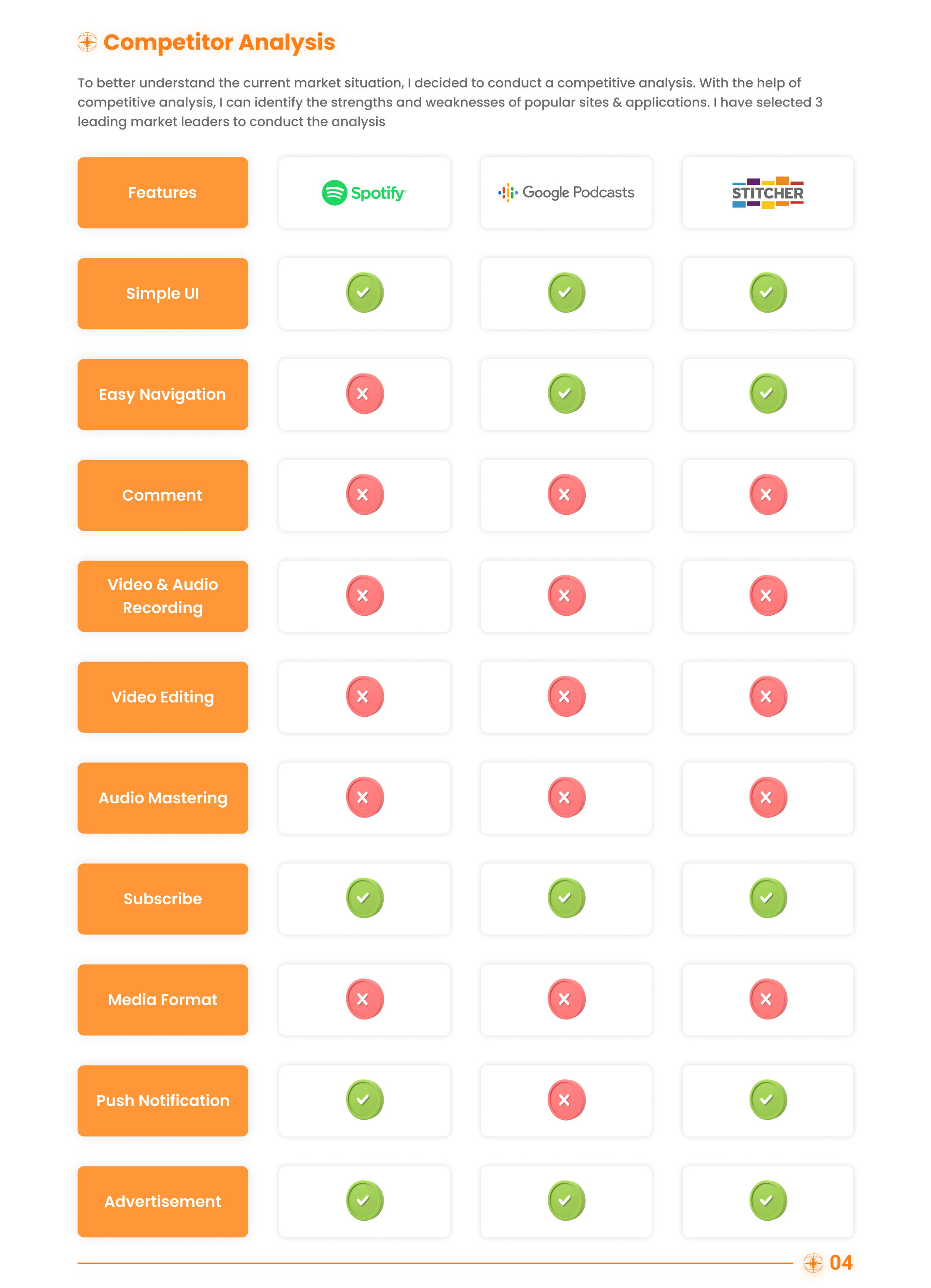The height and width of the screenshot is (1288, 931).
Task: Click Stitcher's red cross for Video Editing
Action: 768,696
